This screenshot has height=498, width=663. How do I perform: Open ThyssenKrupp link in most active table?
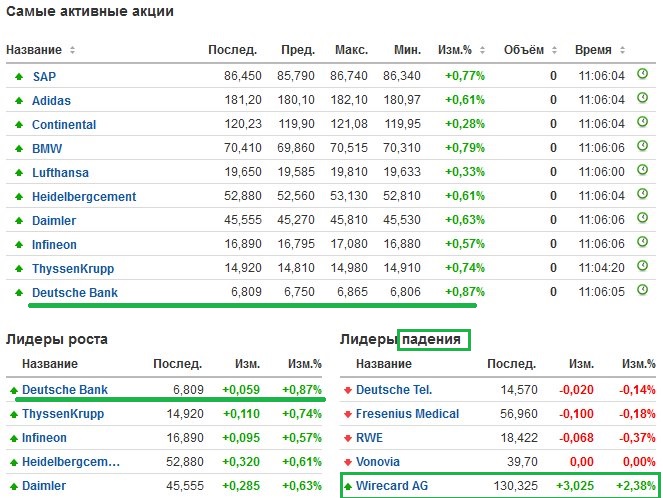coord(73,268)
